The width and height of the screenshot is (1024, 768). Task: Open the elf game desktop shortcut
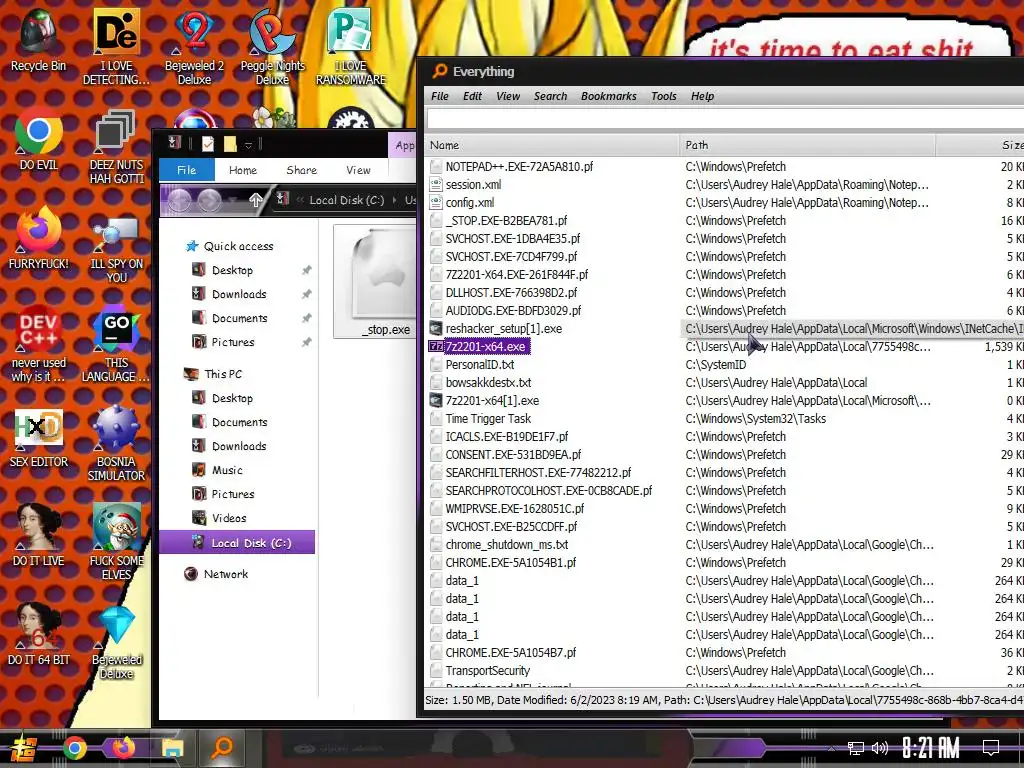point(116,542)
